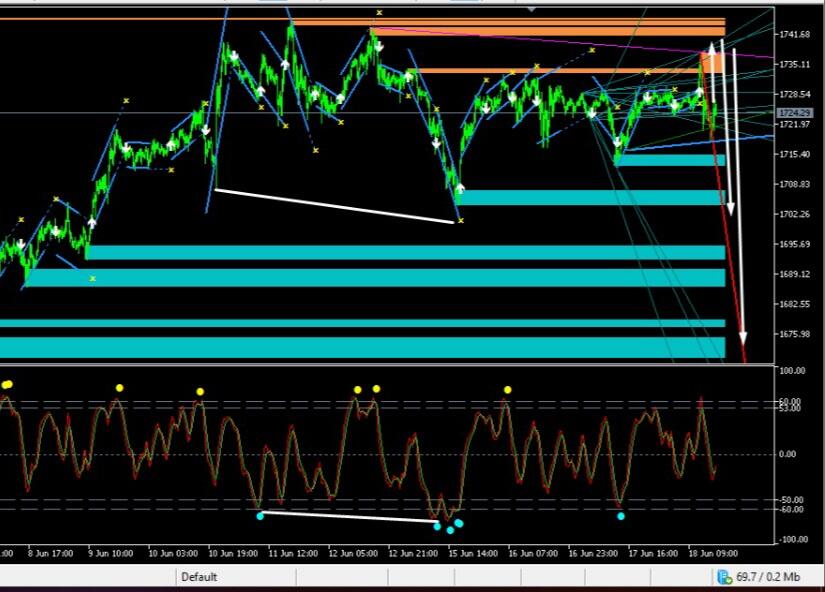Select the cyan support zone at 1715.40 level
Viewport: 825px width, 592px height.
(x=670, y=160)
